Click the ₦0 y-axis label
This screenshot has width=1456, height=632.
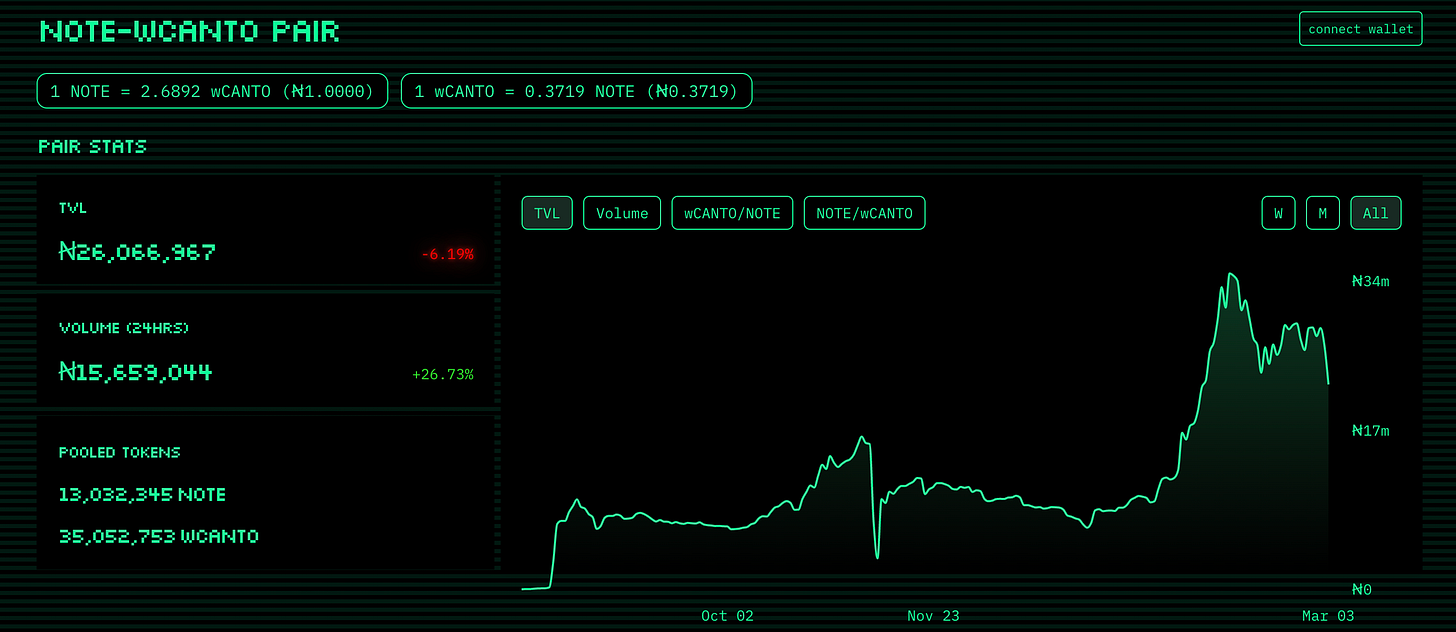(x=1361, y=589)
